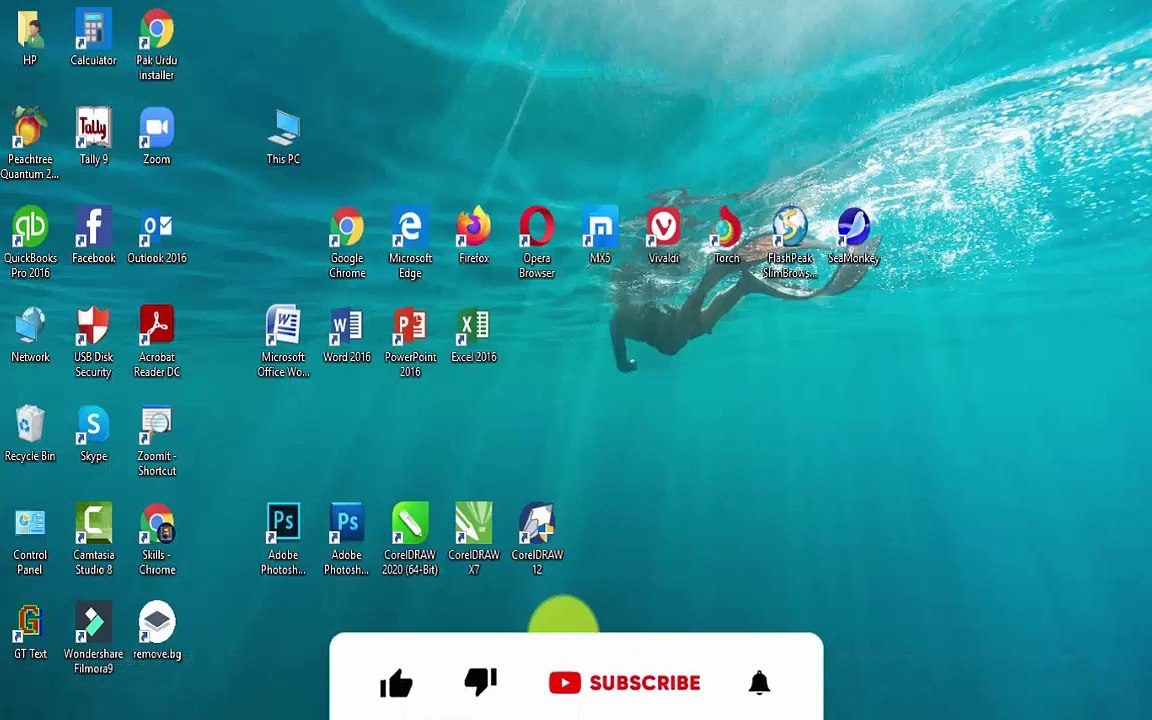Image resolution: width=1152 pixels, height=720 pixels.
Task: Launch Acrobat Reader DC
Action: 156,326
